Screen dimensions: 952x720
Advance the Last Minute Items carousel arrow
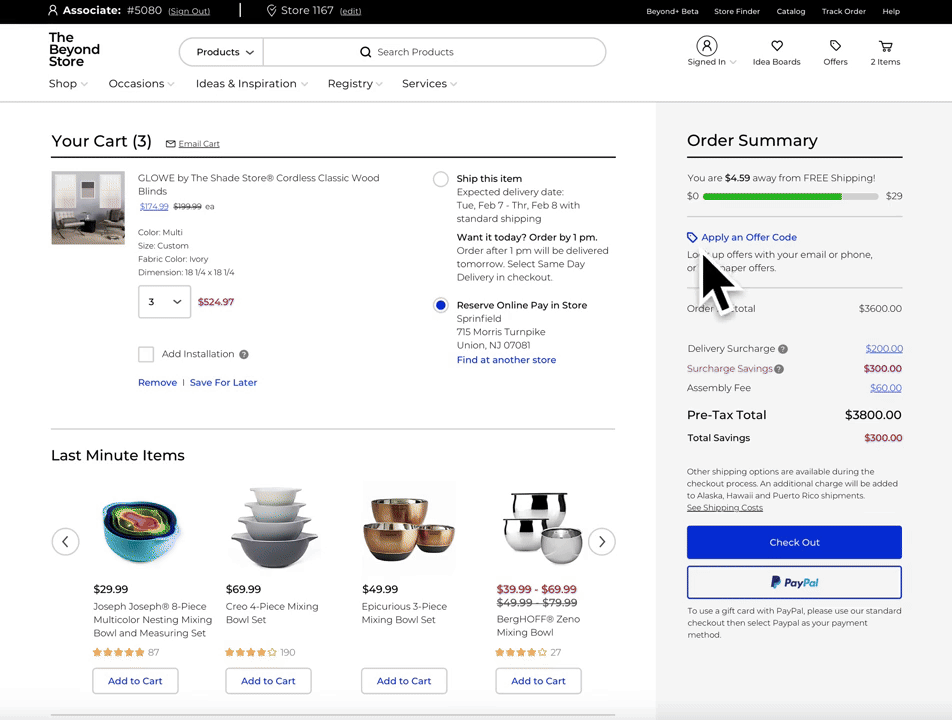point(602,541)
